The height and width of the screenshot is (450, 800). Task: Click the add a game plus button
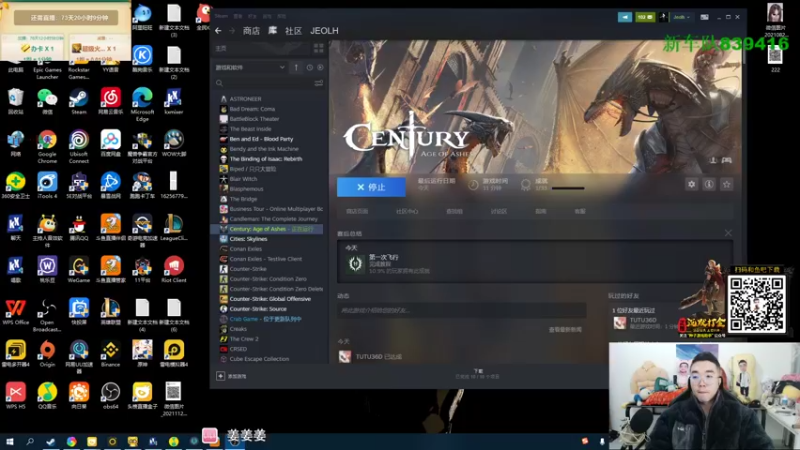click(220, 376)
